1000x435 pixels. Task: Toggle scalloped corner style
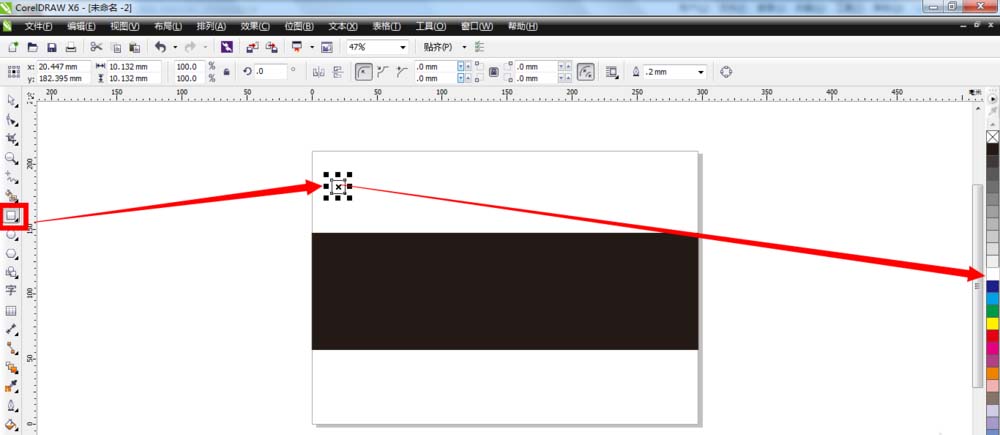pos(383,72)
